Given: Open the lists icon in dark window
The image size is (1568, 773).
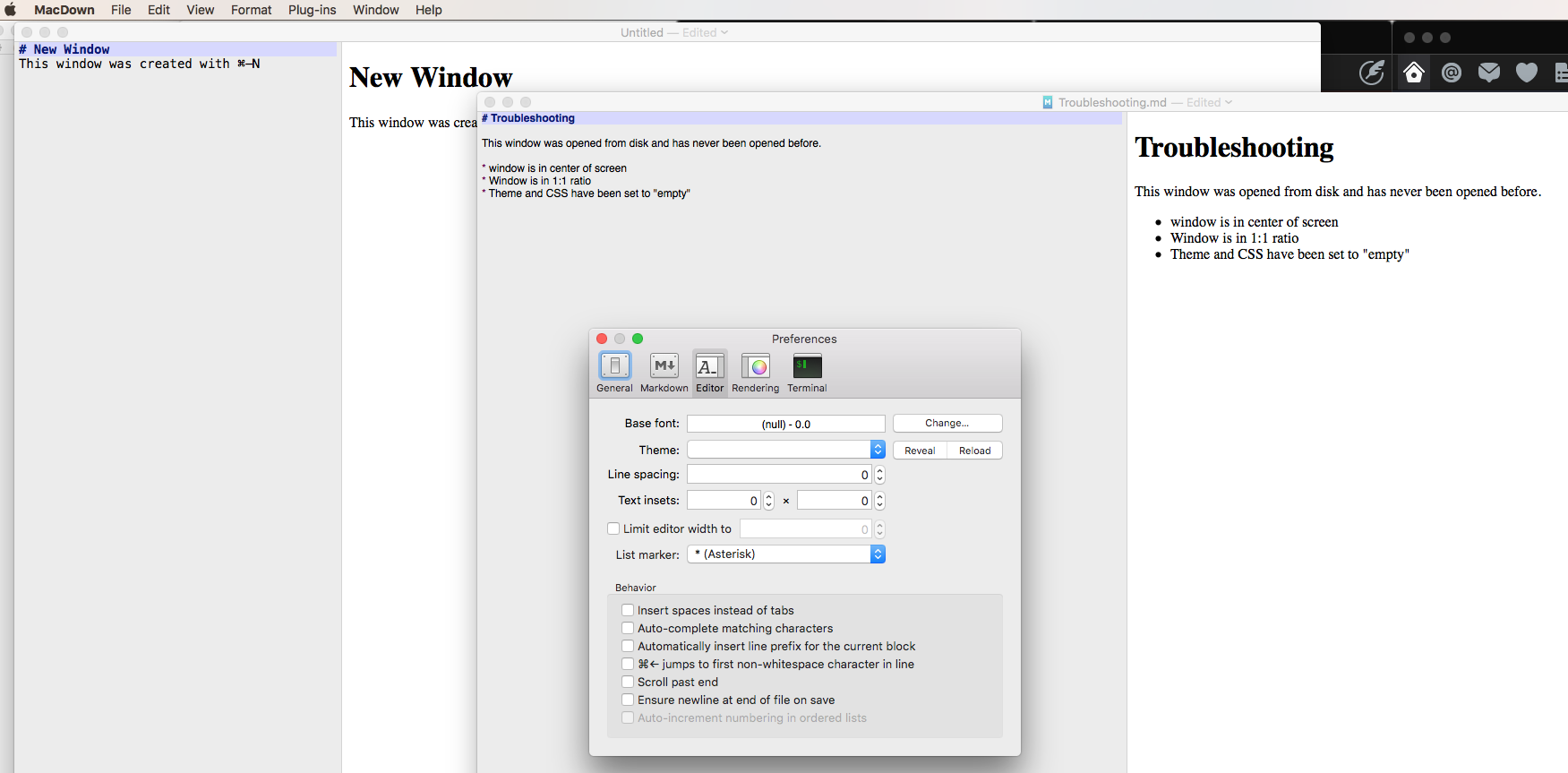Looking at the screenshot, I should (x=1562, y=73).
